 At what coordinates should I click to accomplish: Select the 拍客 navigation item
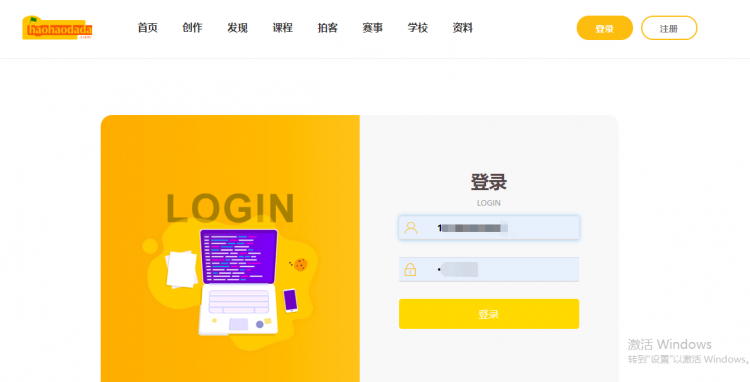click(x=328, y=28)
